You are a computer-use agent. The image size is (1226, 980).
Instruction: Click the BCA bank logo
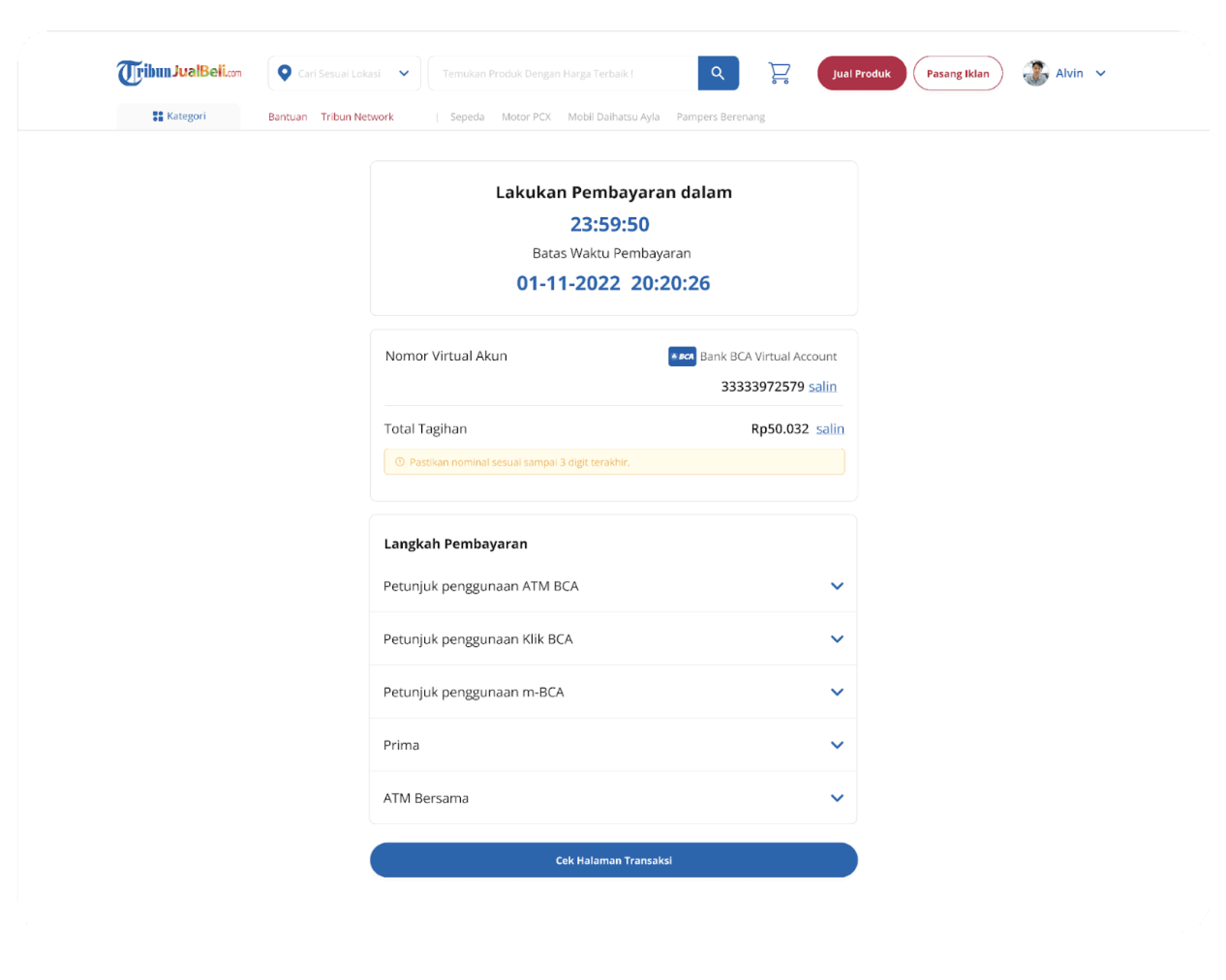coord(682,356)
